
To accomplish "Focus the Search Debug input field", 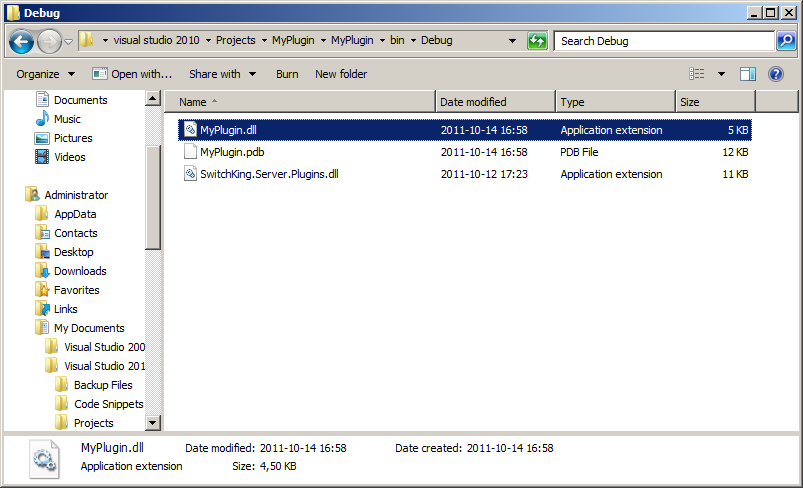I will tap(664, 41).
